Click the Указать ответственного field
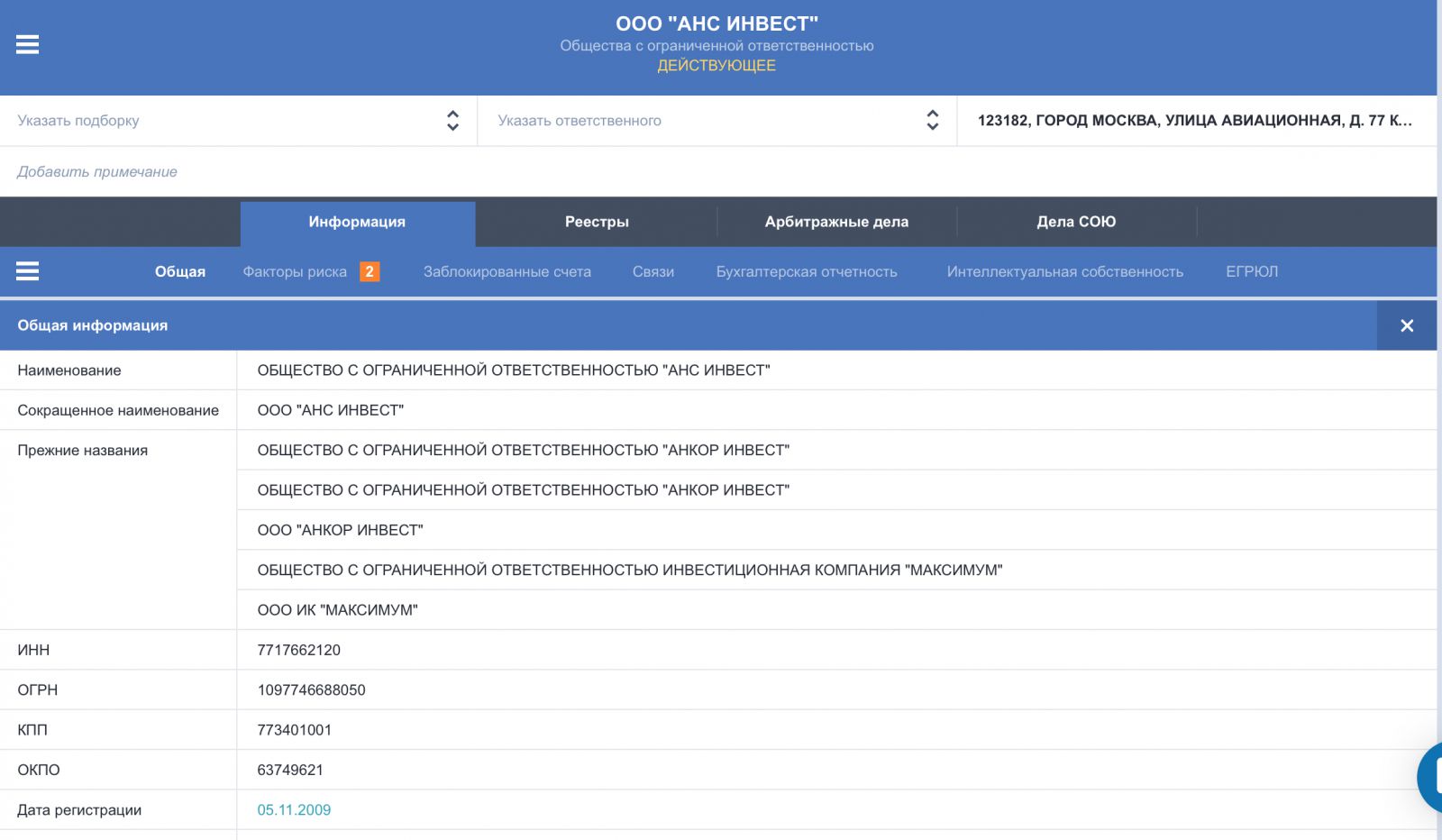Image resolution: width=1442 pixels, height=840 pixels. coord(716,121)
